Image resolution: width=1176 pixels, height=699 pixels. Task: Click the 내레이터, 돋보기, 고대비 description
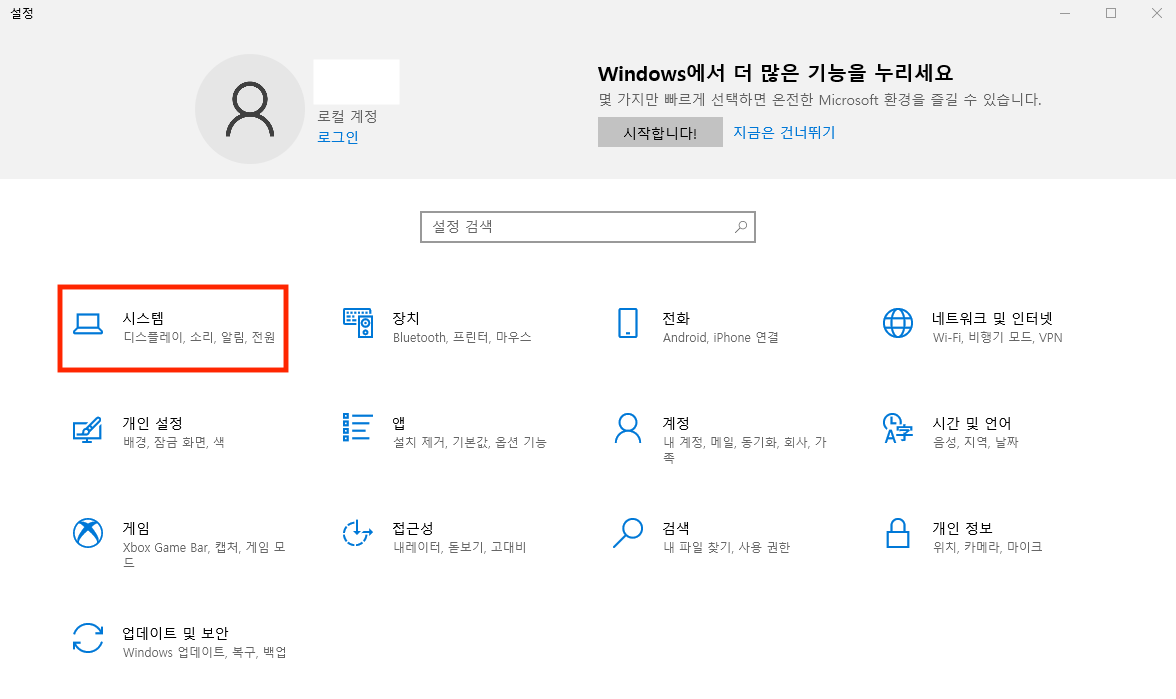pos(459,548)
